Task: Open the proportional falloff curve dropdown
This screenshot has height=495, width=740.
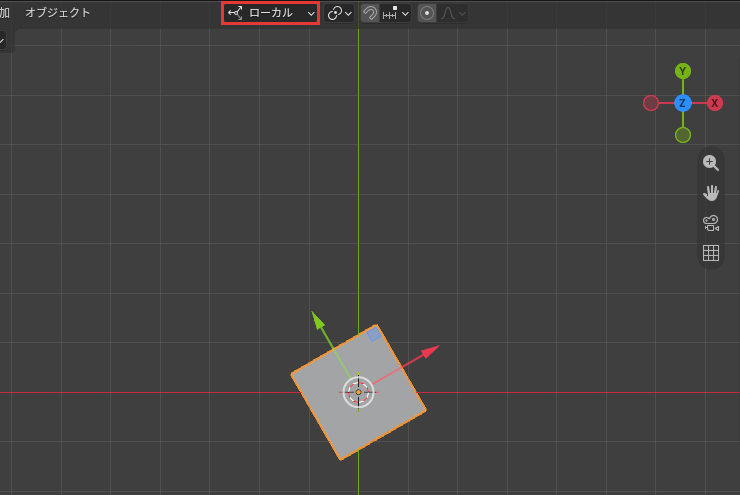Action: pos(453,13)
